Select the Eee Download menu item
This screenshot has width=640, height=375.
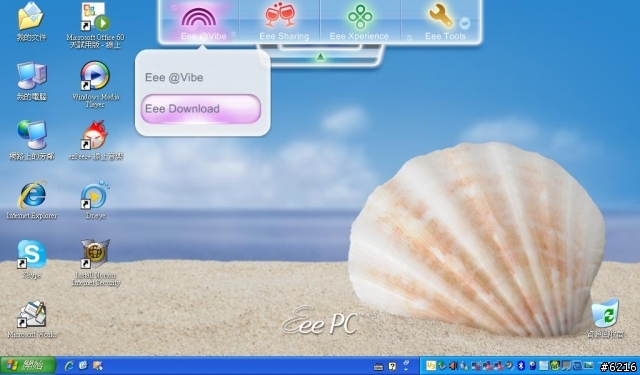(201, 109)
